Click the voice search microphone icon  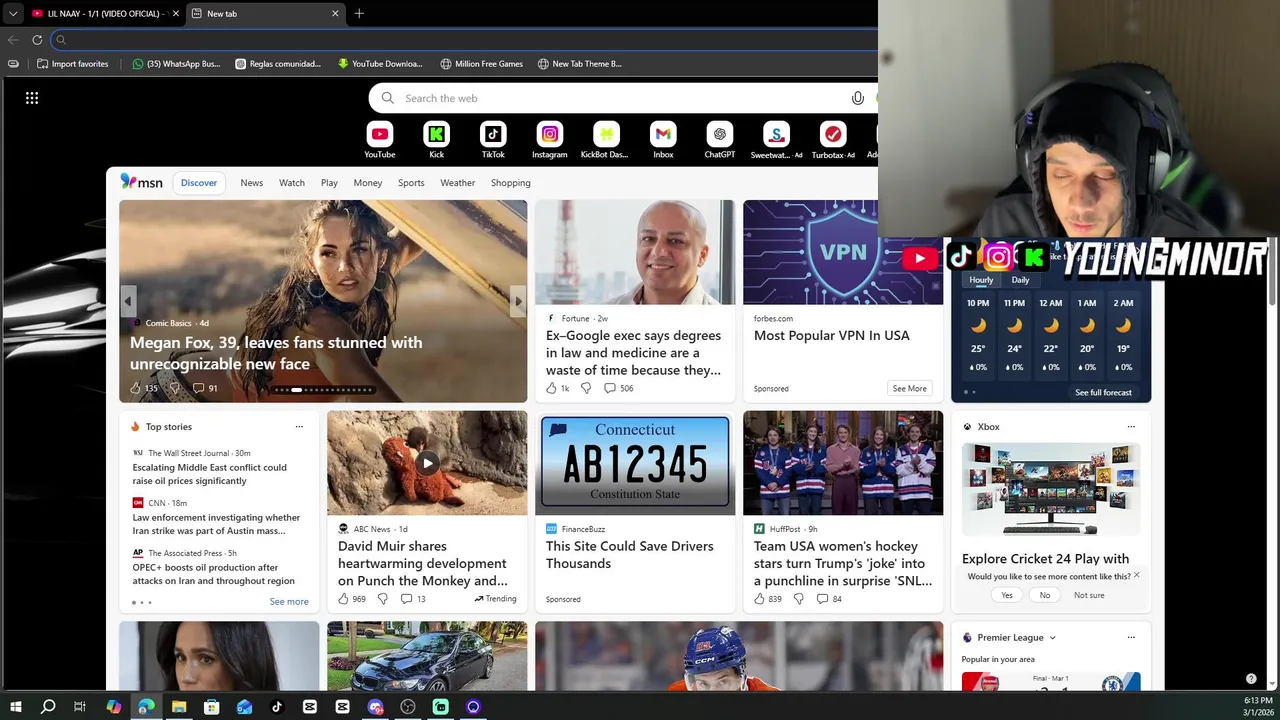pyautogui.click(x=857, y=98)
